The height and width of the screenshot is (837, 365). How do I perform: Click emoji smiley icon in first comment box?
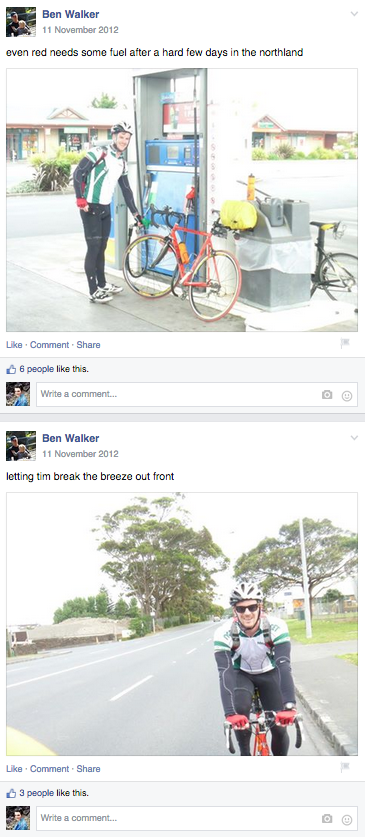tap(347, 396)
